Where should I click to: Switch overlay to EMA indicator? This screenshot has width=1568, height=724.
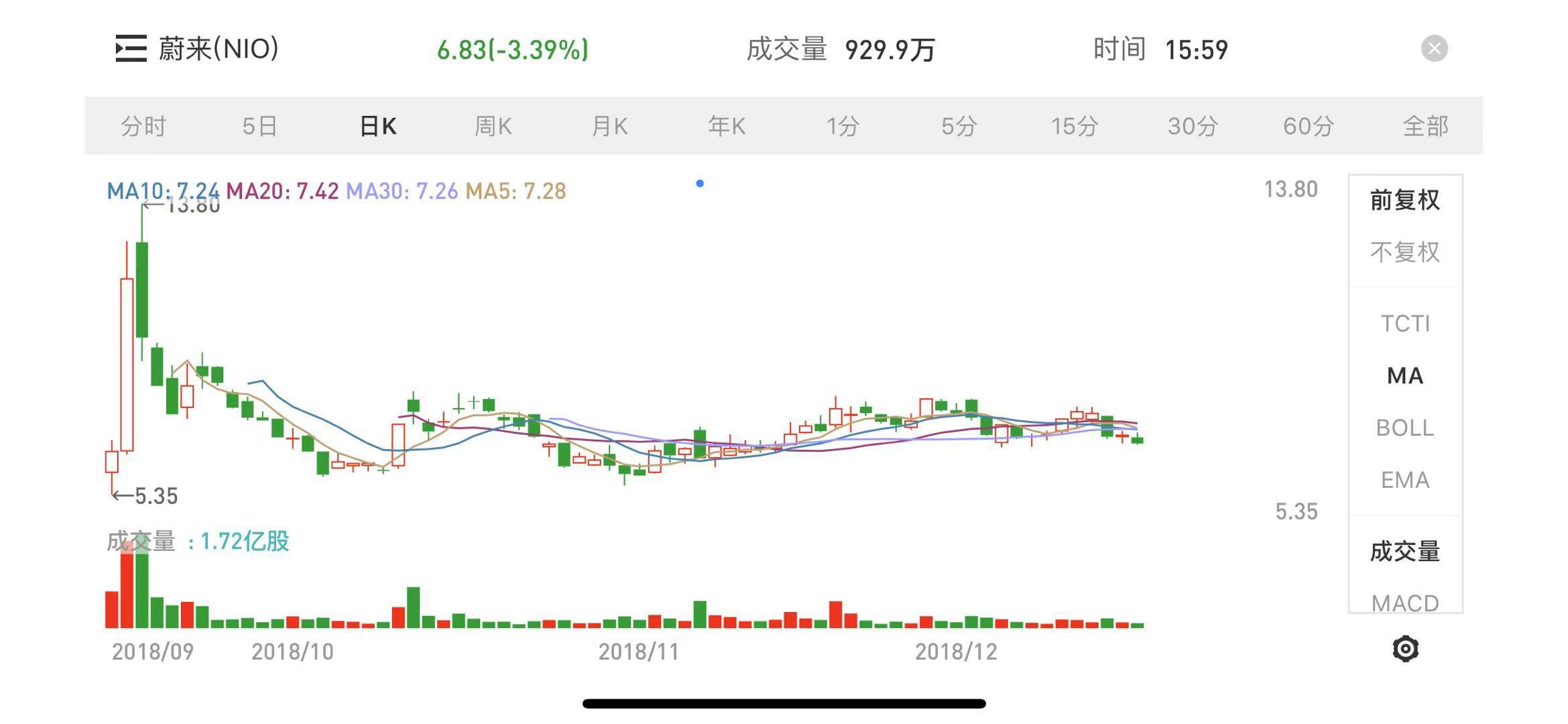(1404, 480)
